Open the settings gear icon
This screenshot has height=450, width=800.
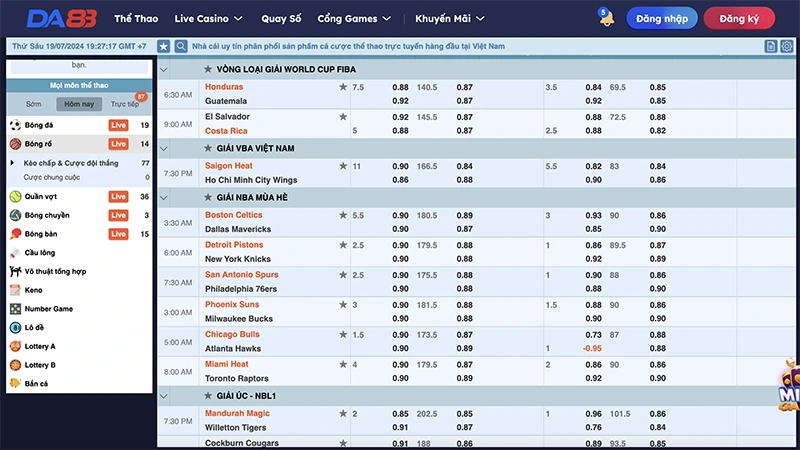[x=786, y=46]
